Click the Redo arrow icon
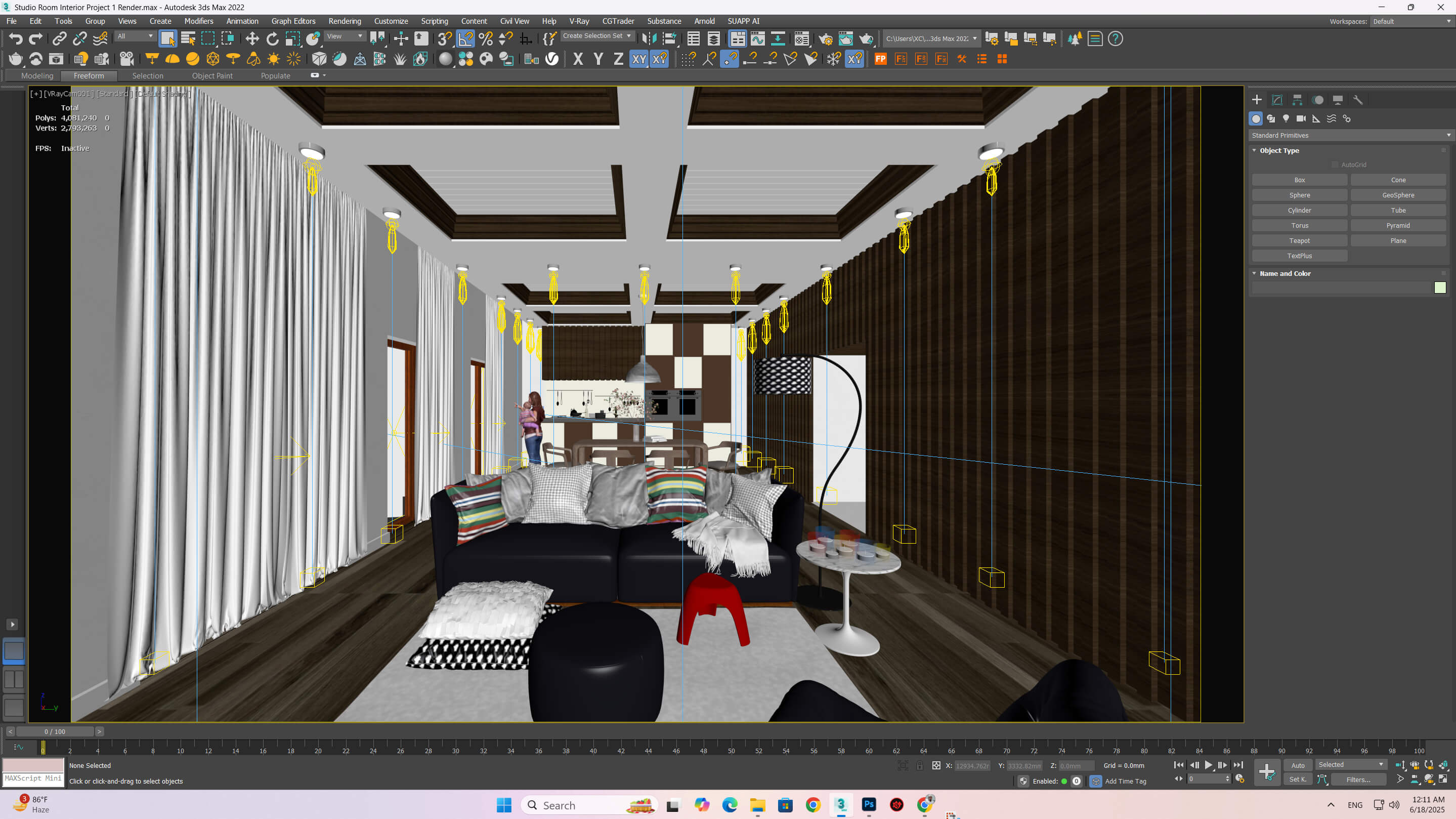 [36, 39]
